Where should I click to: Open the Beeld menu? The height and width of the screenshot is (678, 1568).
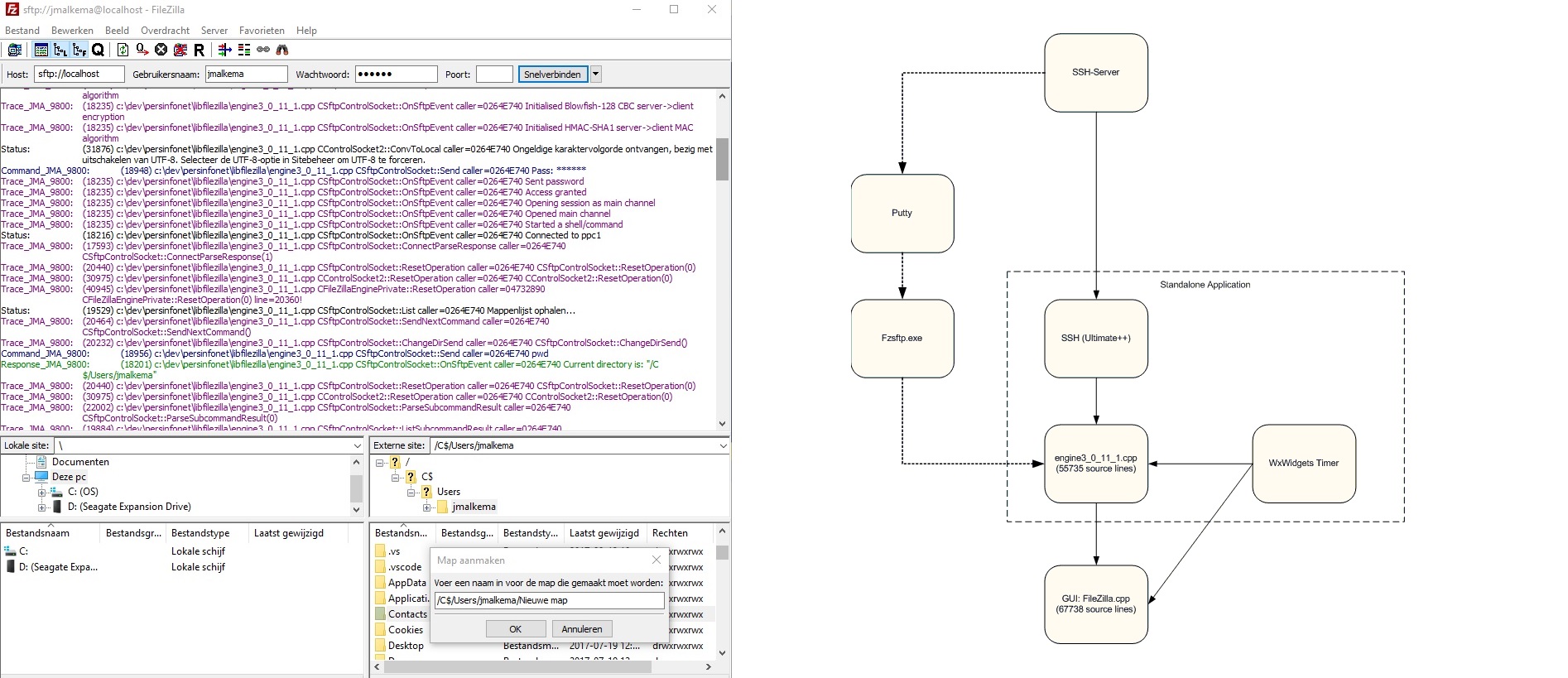tap(117, 31)
